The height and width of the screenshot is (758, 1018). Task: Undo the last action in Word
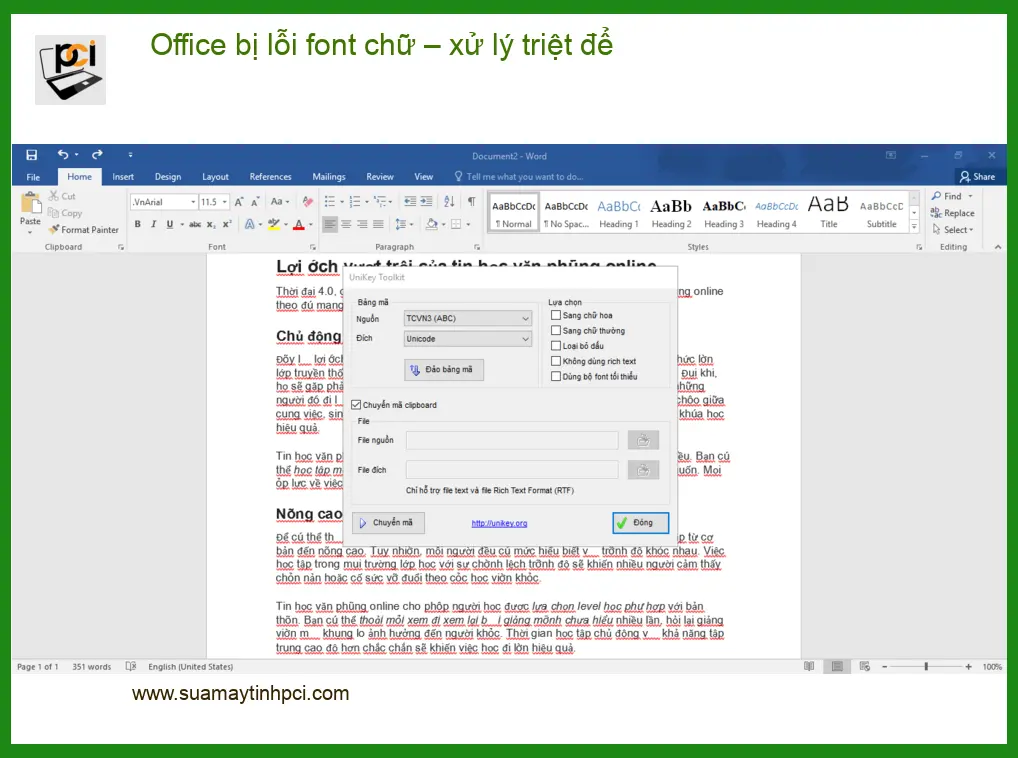63,154
